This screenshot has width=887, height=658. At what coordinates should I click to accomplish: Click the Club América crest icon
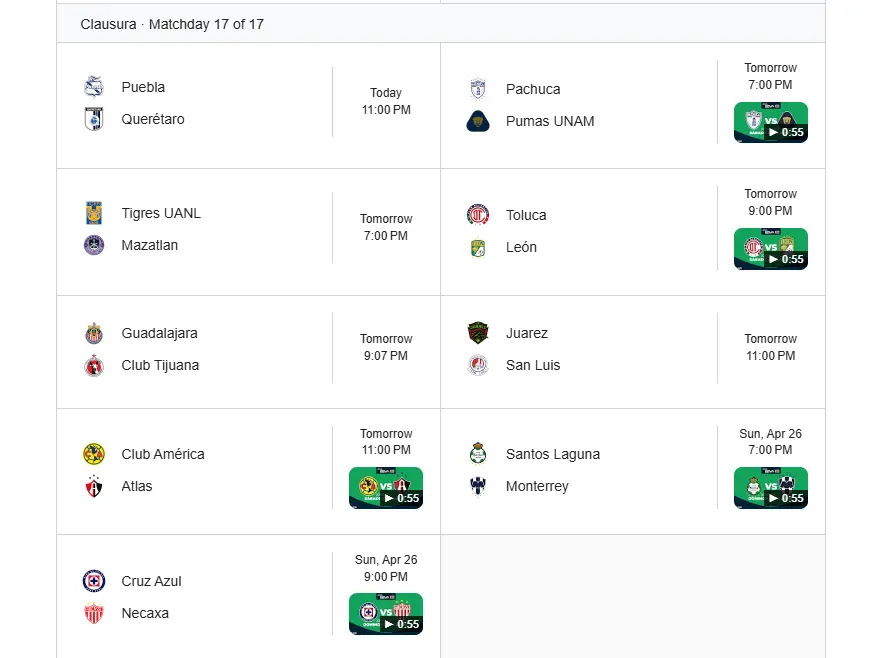(94, 454)
